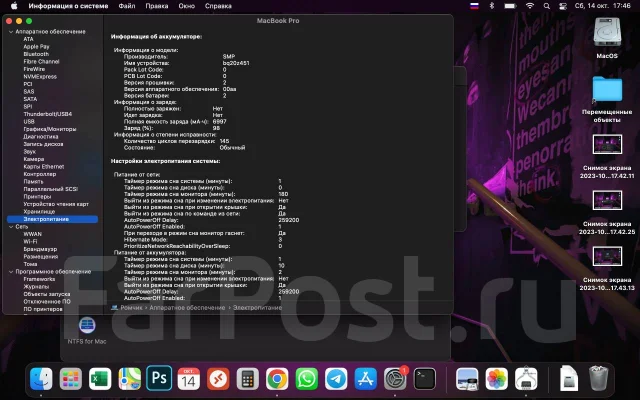Open Launchpad in the dock

(71, 378)
